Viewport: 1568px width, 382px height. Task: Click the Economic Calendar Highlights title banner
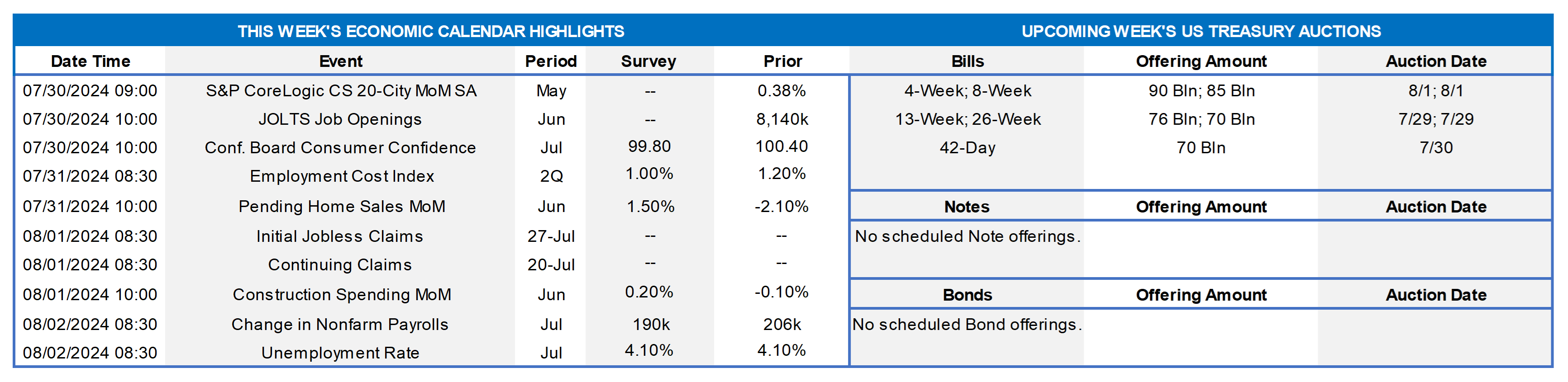pyautogui.click(x=430, y=31)
